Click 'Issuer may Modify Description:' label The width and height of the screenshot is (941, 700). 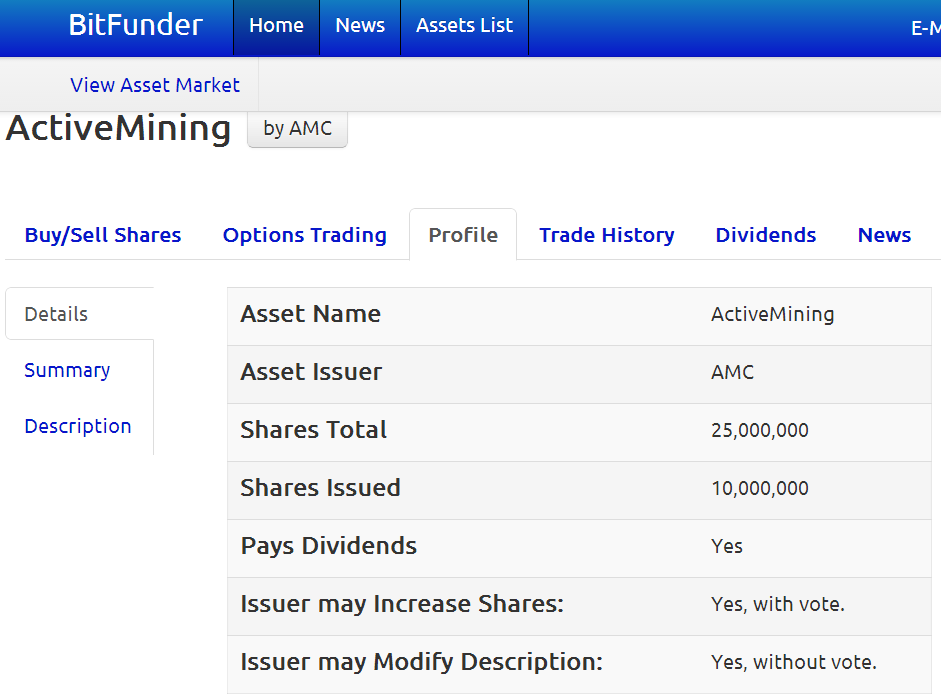421,662
